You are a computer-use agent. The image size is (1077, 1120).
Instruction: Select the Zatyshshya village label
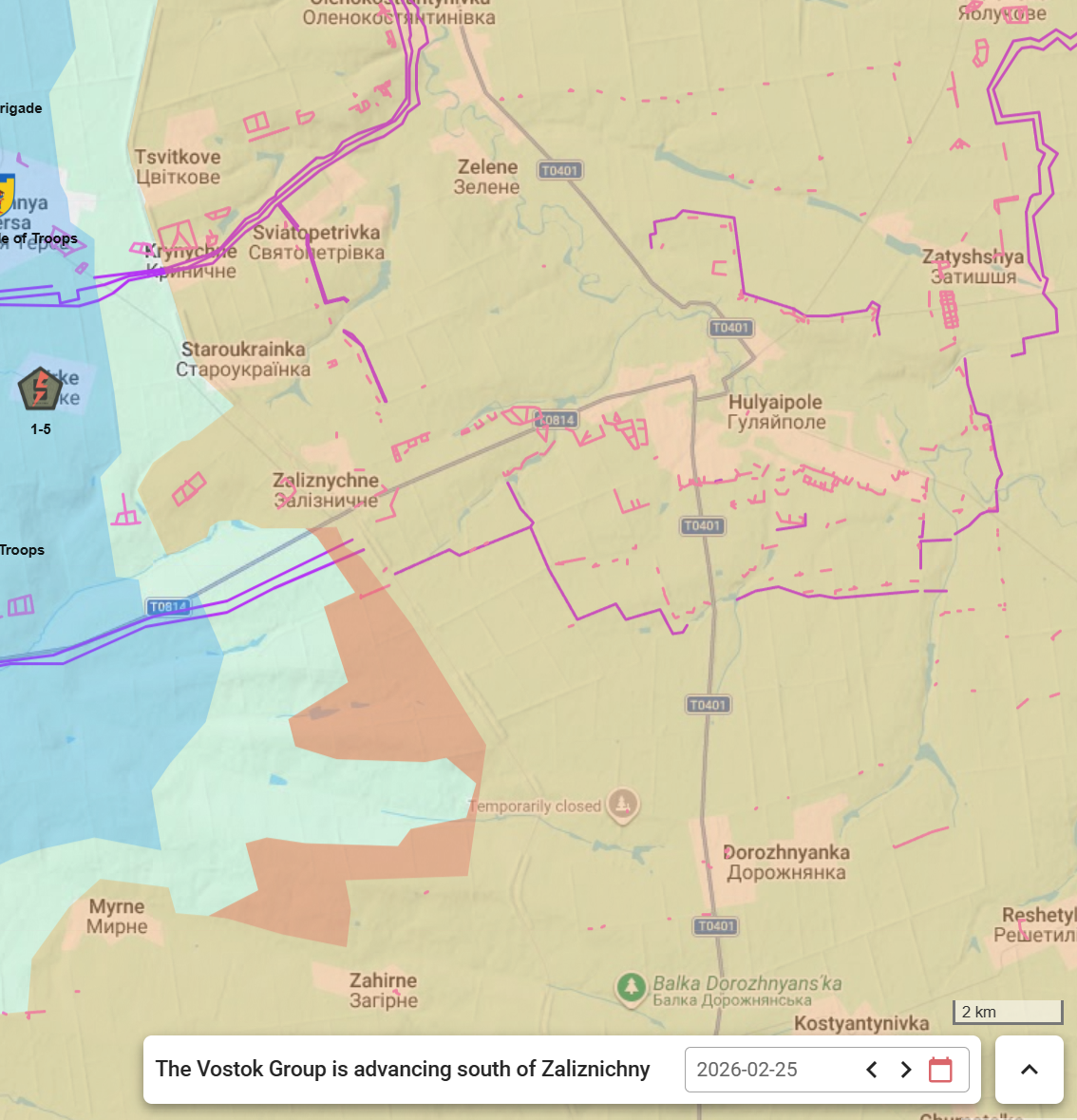point(973,266)
